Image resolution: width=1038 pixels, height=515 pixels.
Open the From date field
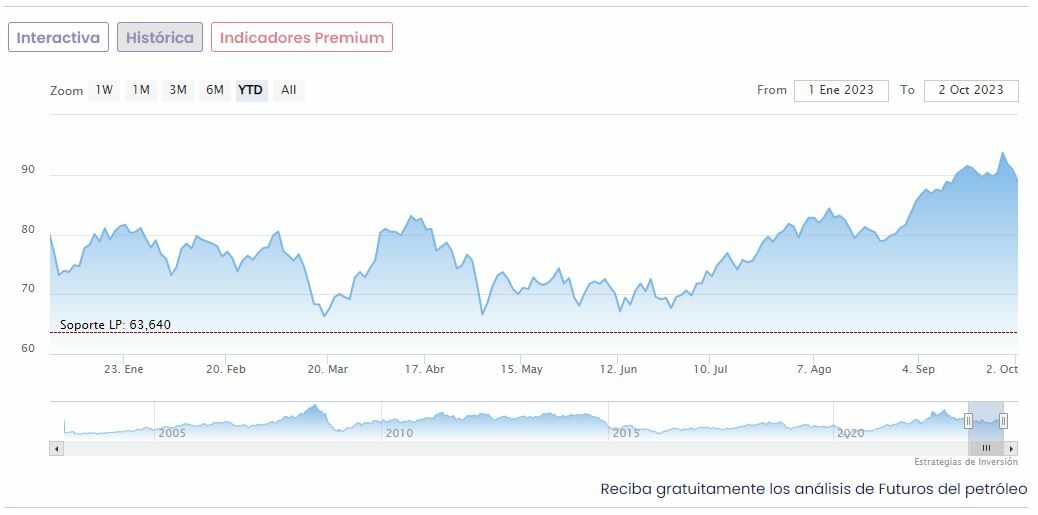841,90
